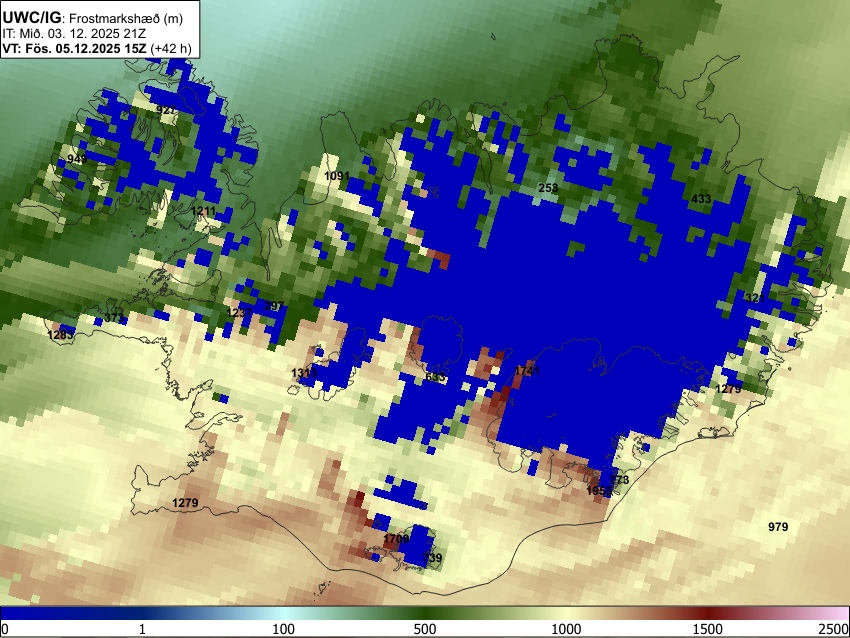Click the legend tick label 1000
Viewport: 850px width, 638px height.
click(566, 629)
